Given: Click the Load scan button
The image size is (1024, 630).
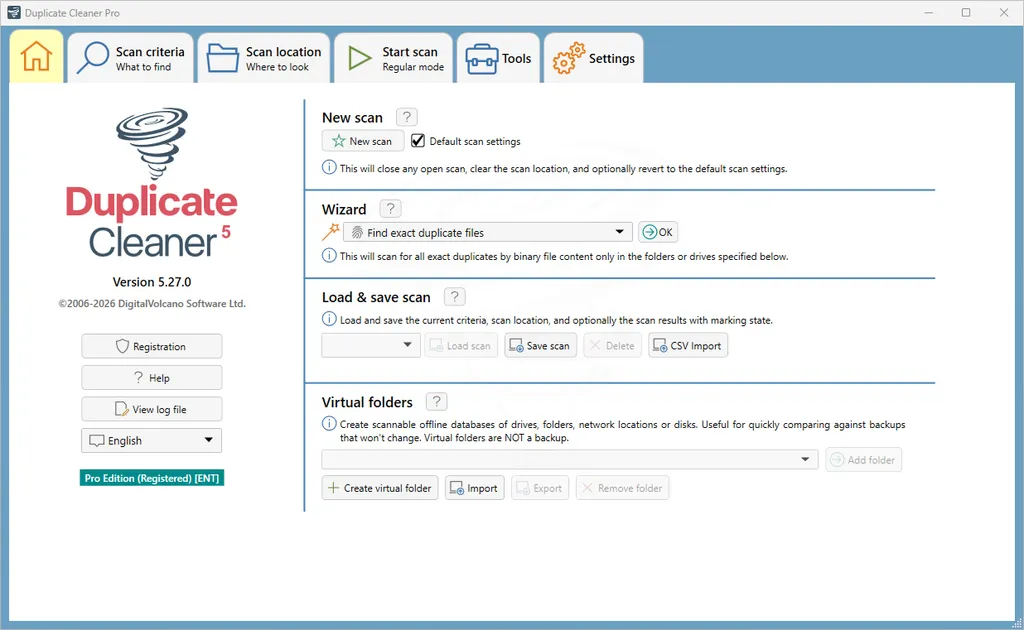Looking at the screenshot, I should click(461, 345).
